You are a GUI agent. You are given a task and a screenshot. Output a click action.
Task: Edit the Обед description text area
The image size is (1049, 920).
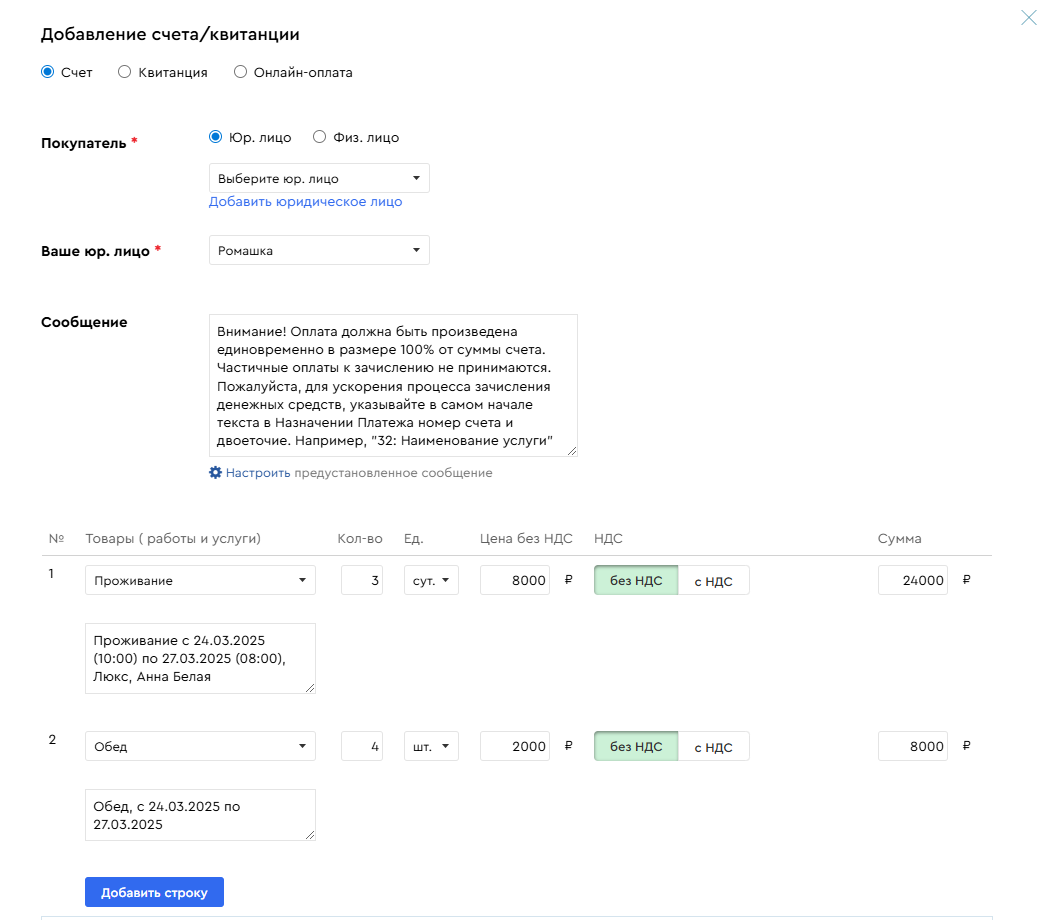tap(200, 815)
